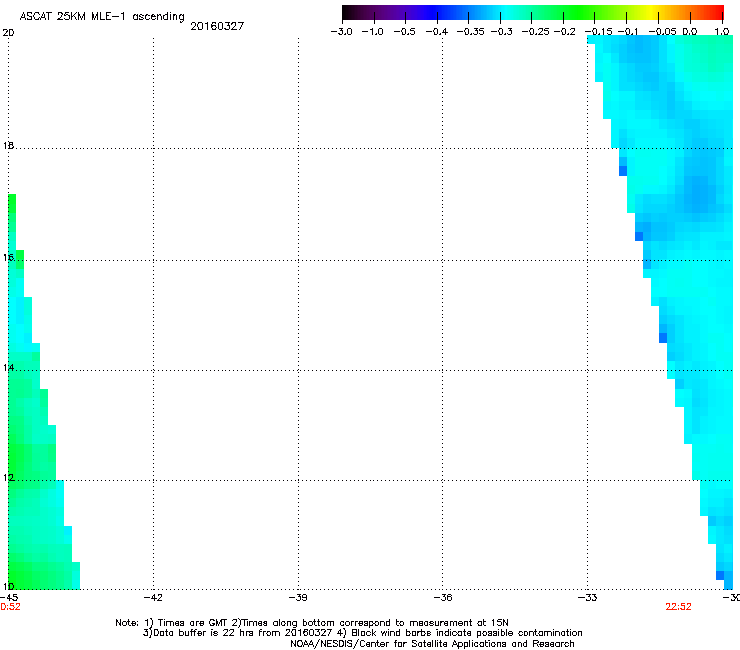
Task: Click the 1.0 color scale label
Action: click(x=722, y=32)
